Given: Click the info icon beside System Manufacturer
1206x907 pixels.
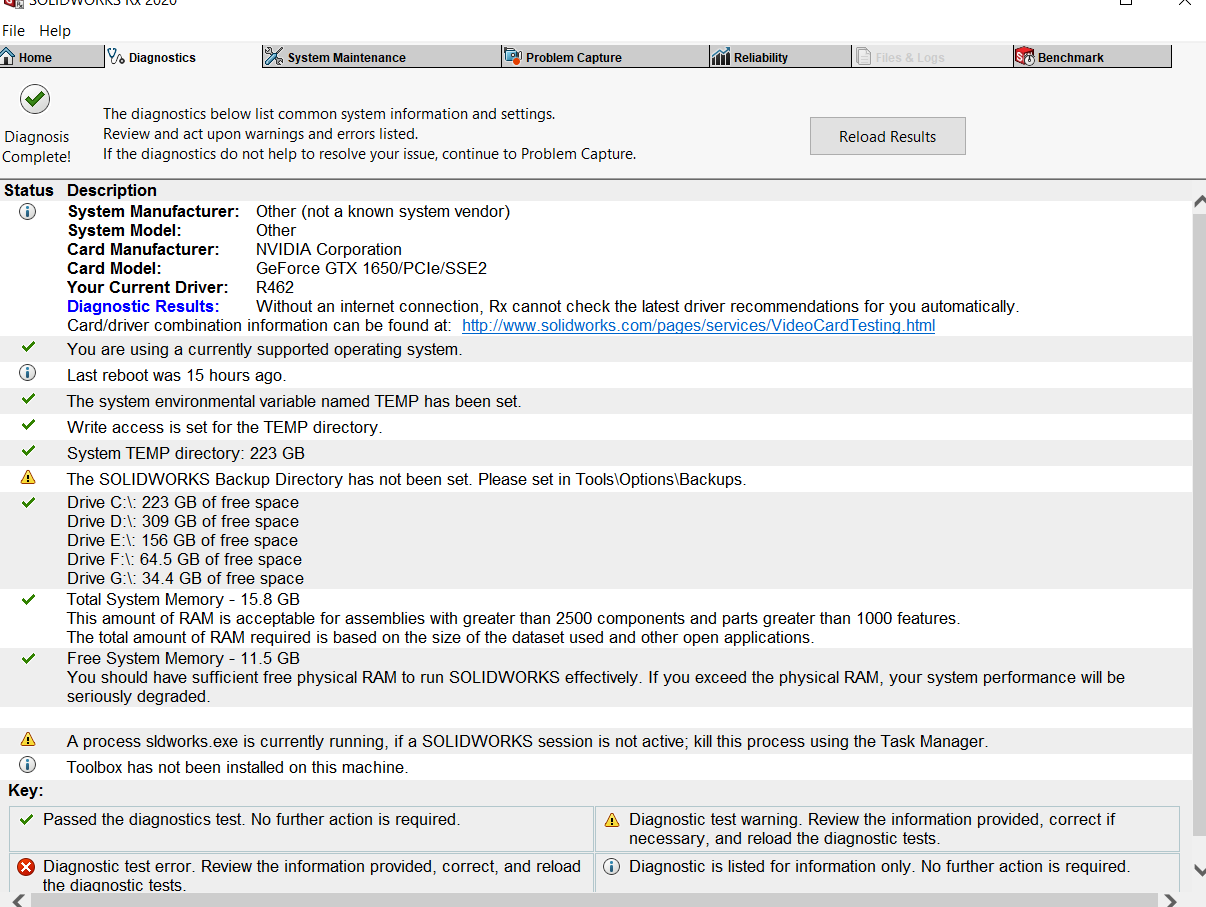Looking at the screenshot, I should point(28,211).
